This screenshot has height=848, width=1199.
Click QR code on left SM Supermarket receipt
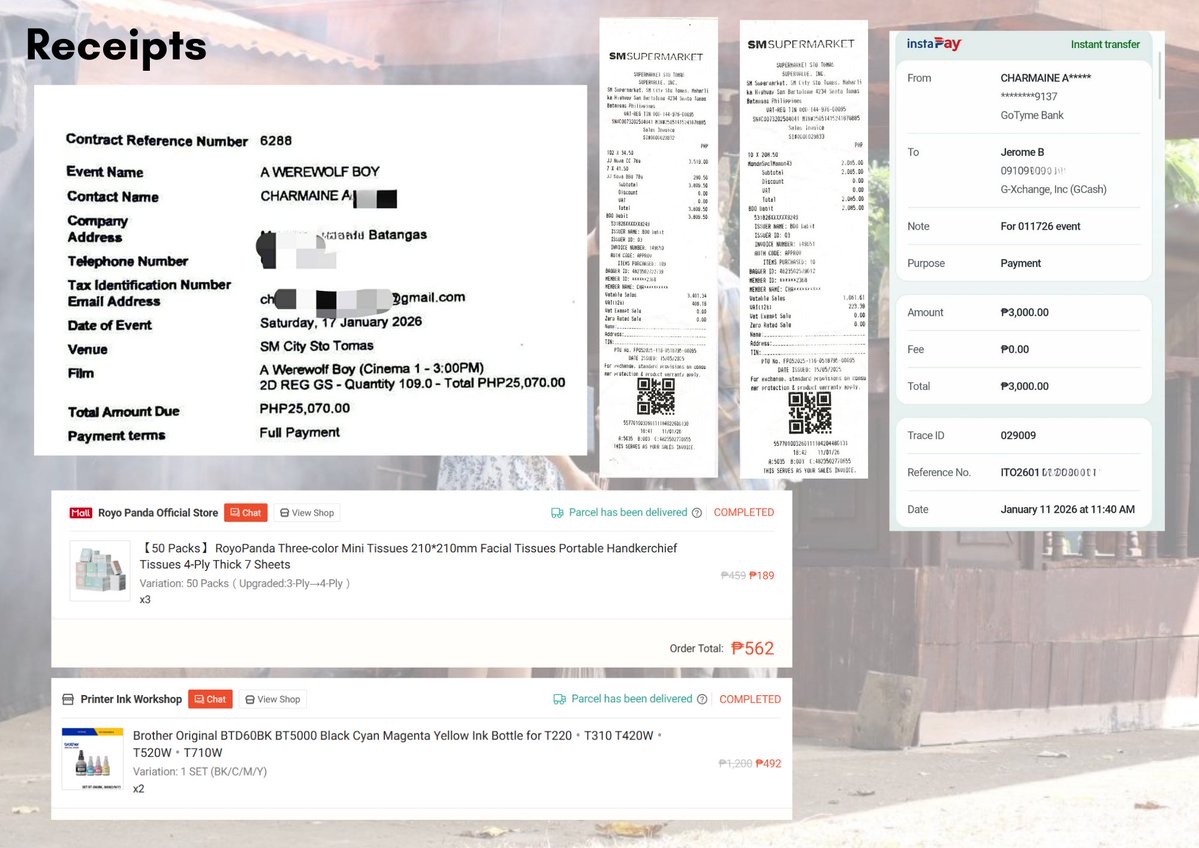655,396
